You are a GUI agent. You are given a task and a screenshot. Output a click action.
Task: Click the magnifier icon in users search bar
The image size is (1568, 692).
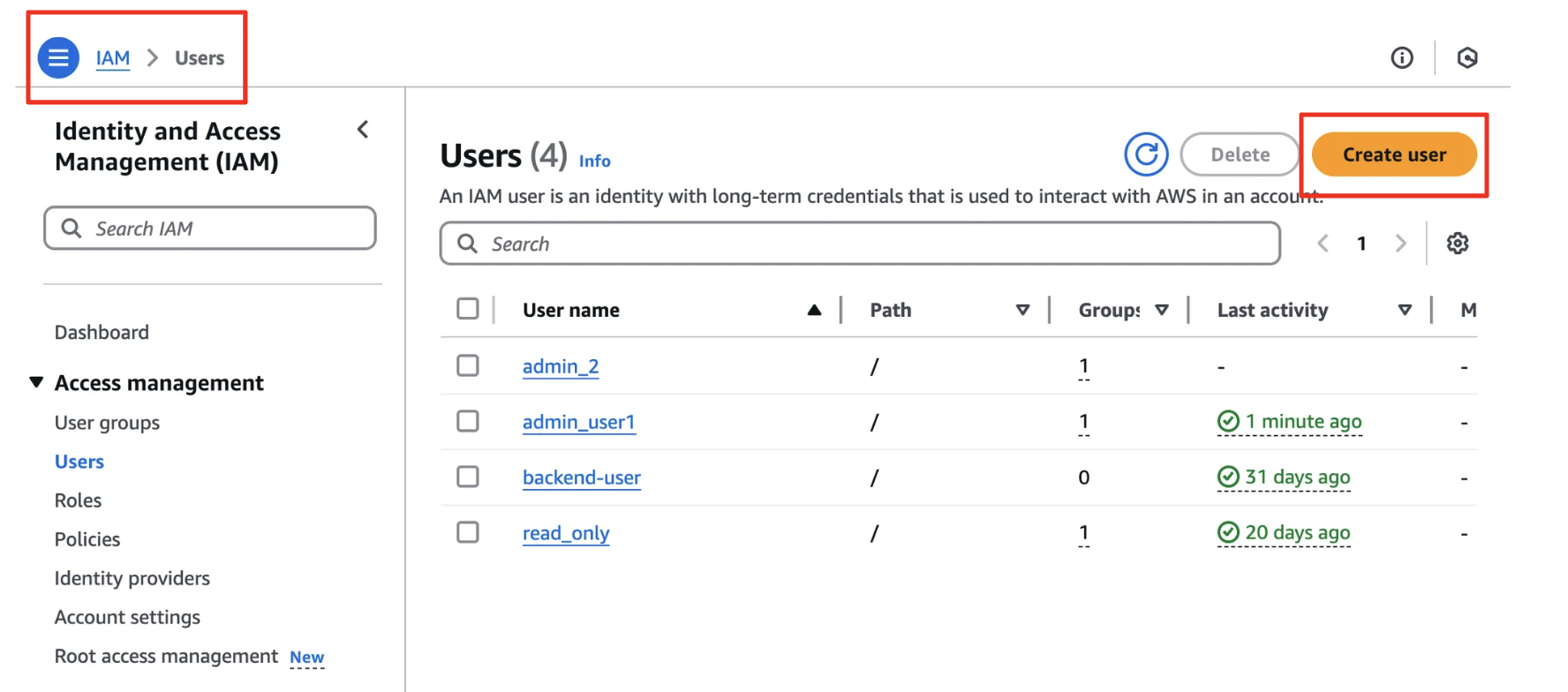coord(468,244)
